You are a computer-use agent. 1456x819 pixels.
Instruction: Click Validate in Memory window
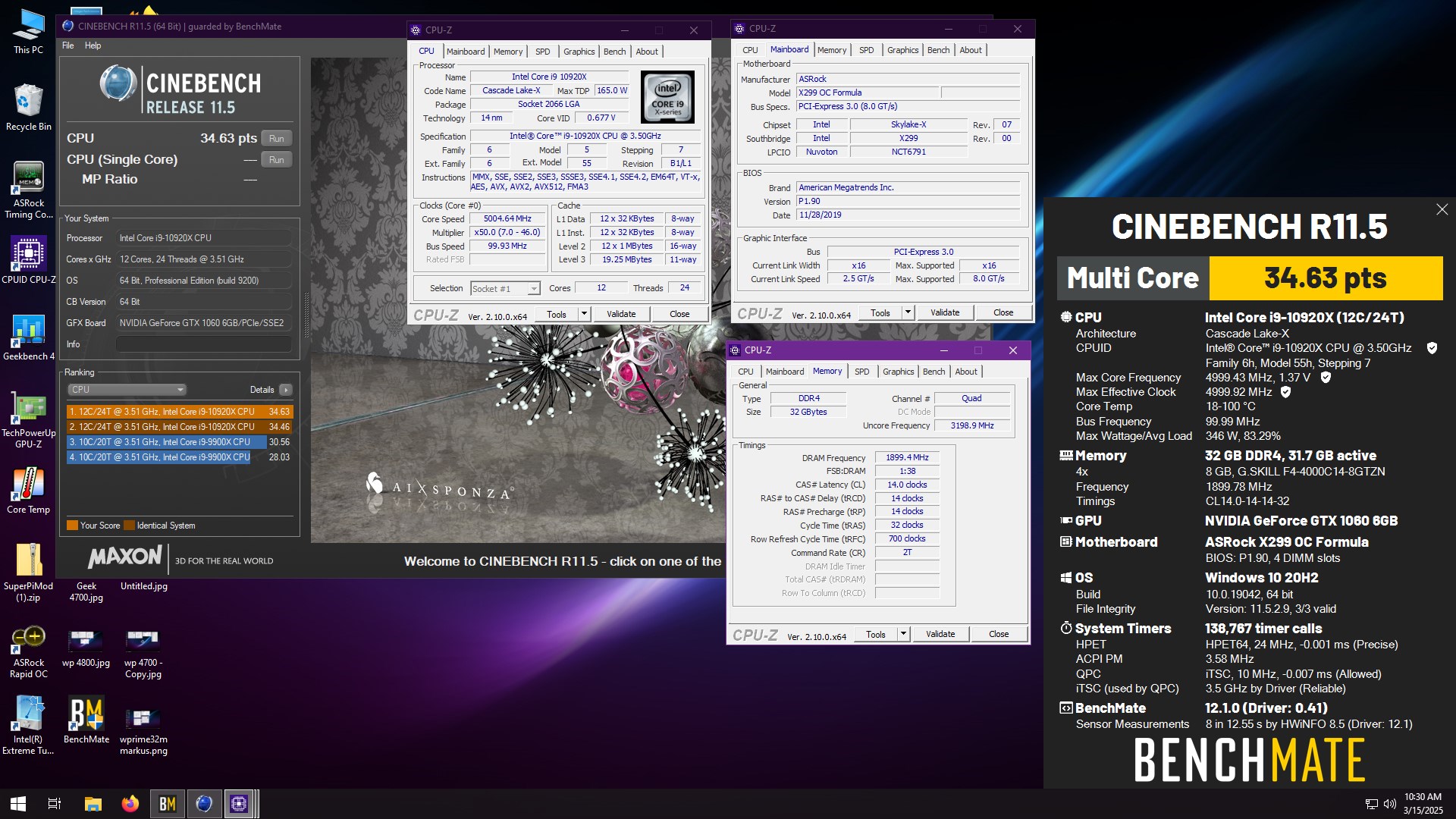point(940,634)
